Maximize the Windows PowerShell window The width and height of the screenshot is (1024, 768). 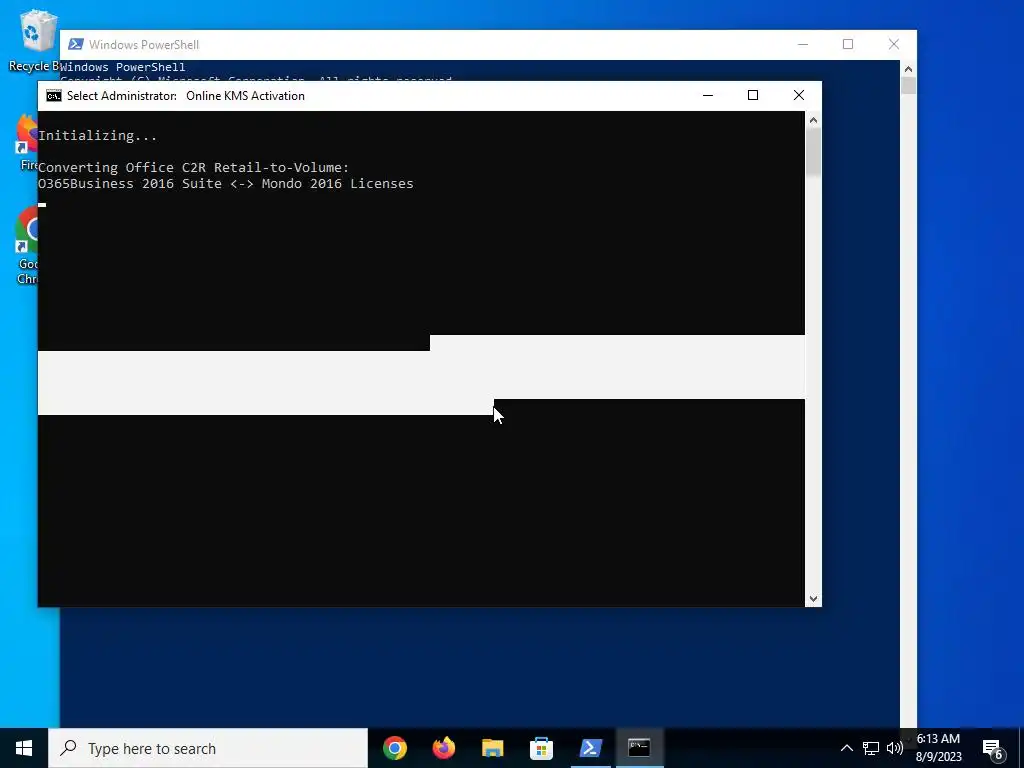coord(848,44)
